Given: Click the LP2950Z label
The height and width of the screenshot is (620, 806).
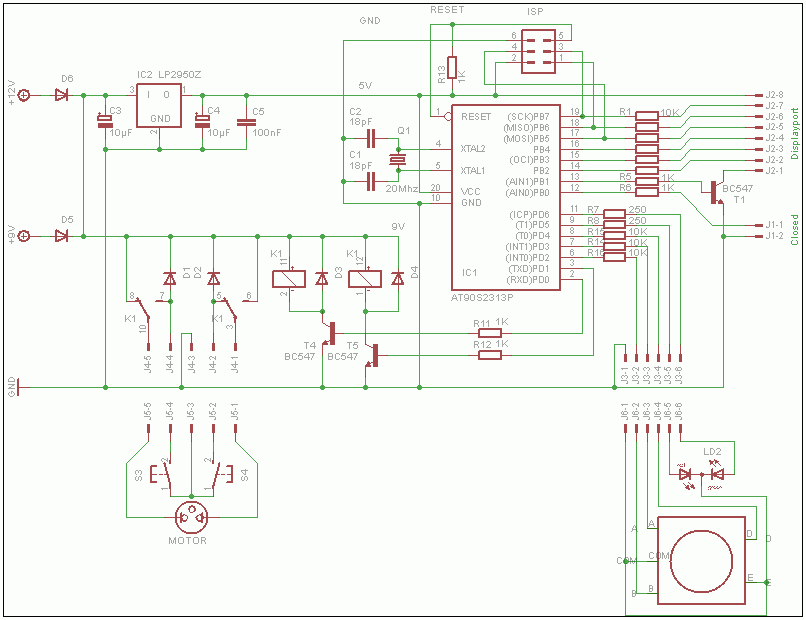Looking at the screenshot, I should pos(179,75).
